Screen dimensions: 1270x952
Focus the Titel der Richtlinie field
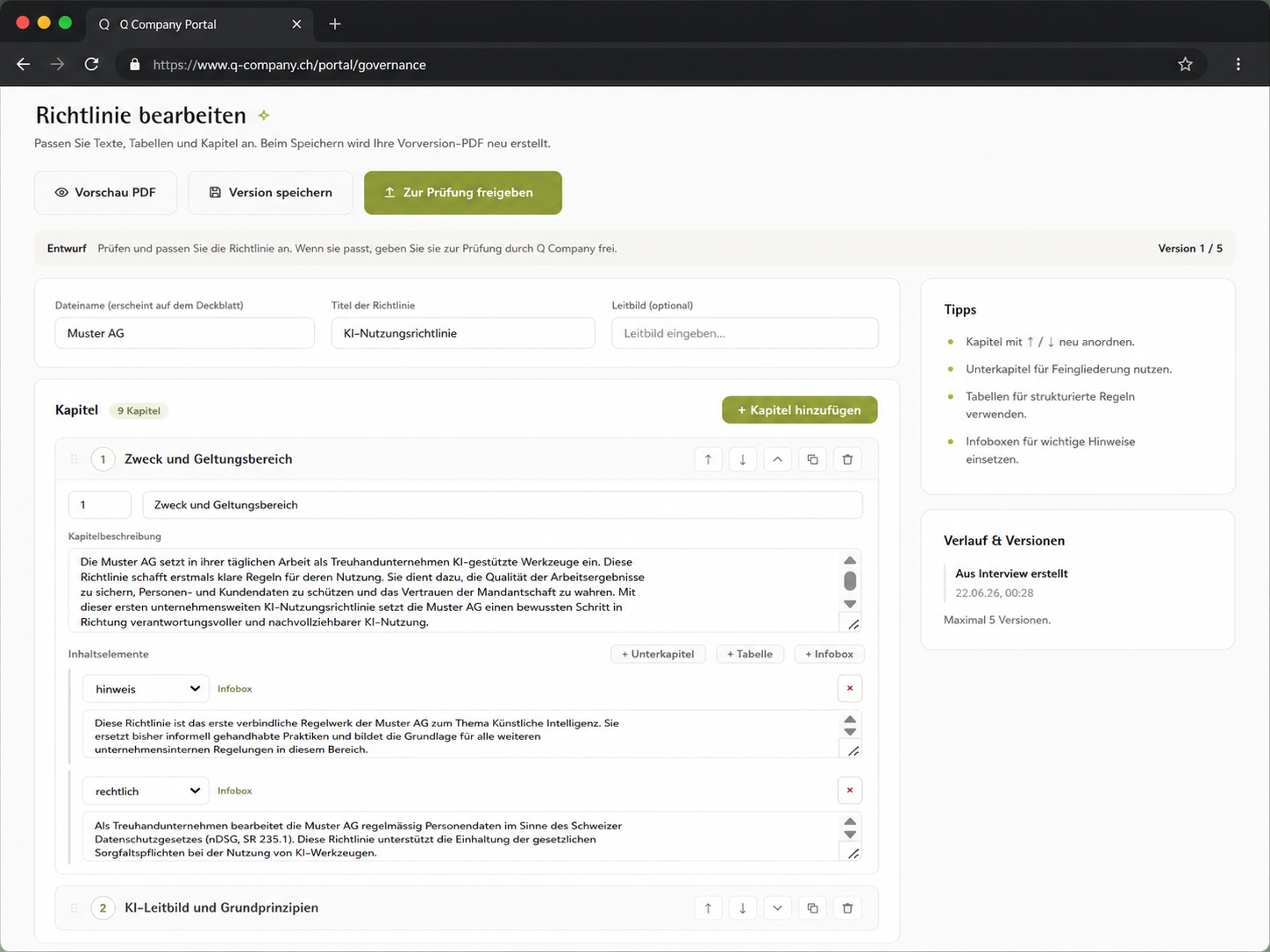tap(463, 333)
